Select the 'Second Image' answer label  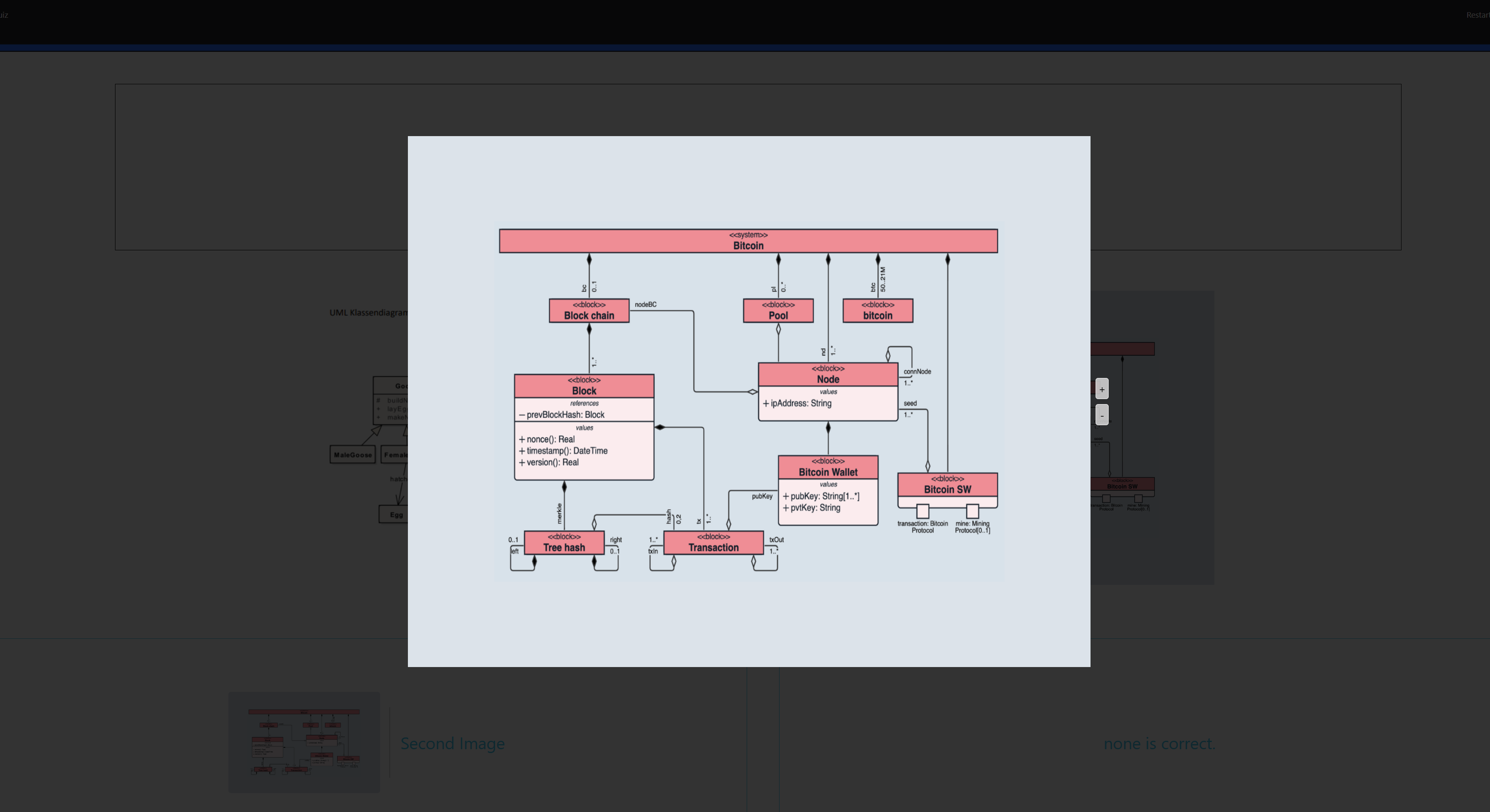452,743
